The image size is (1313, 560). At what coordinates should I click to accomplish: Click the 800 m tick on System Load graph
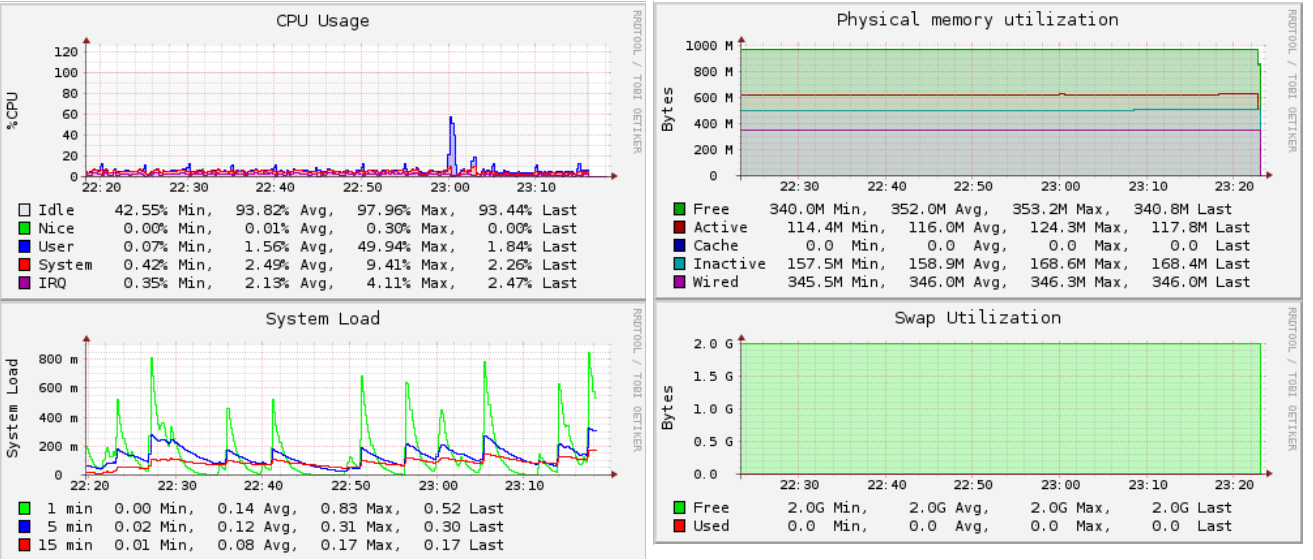[x=58, y=359]
